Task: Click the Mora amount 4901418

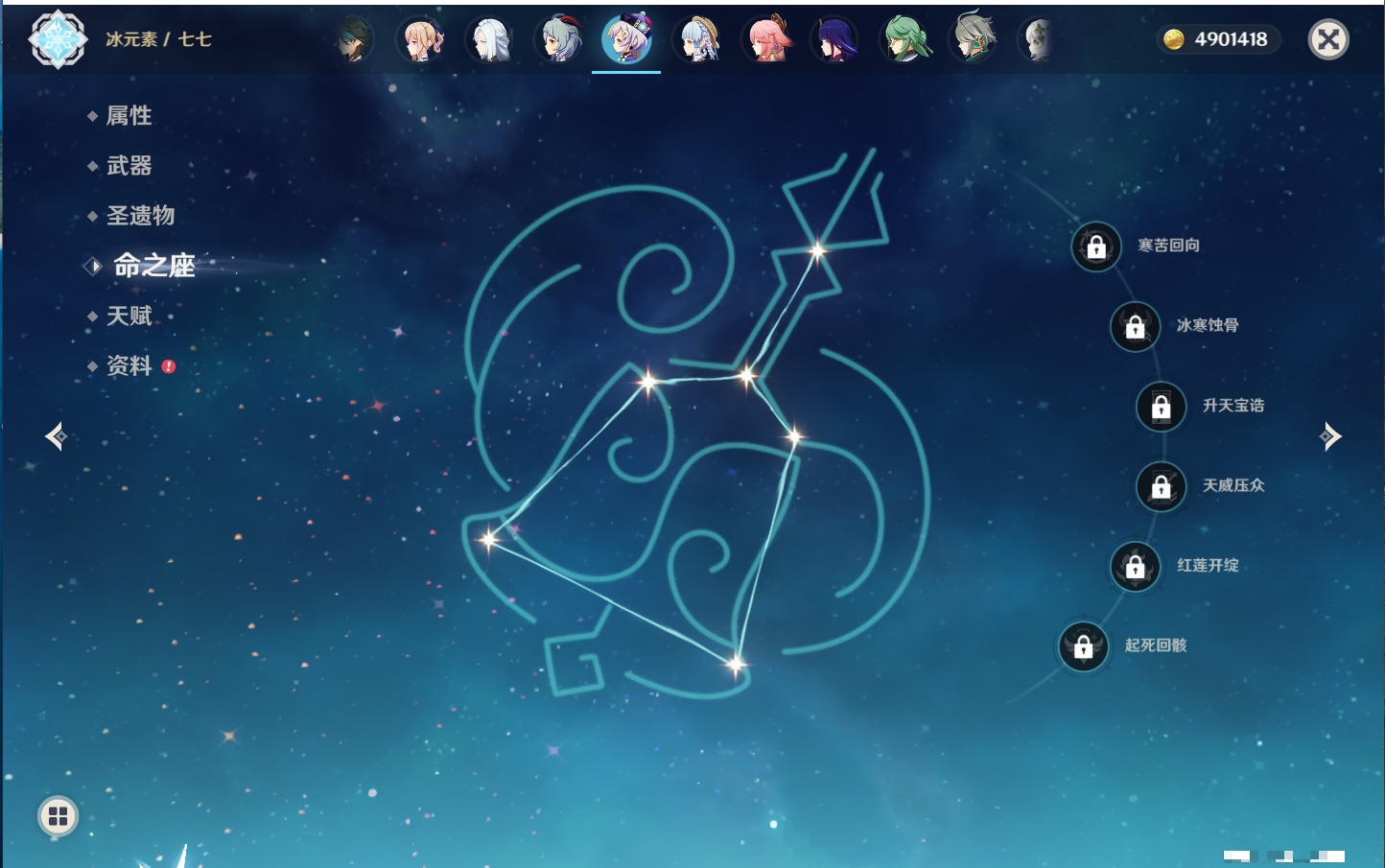Action: pyautogui.click(x=1231, y=39)
